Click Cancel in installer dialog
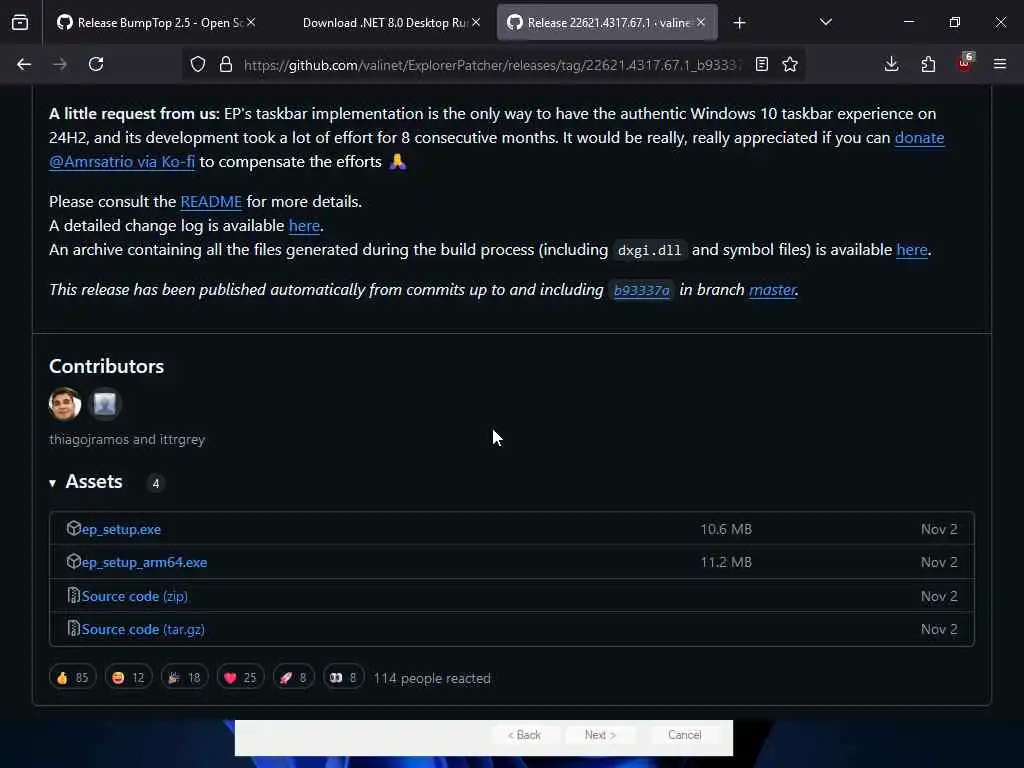1024x768 pixels. [684, 735]
